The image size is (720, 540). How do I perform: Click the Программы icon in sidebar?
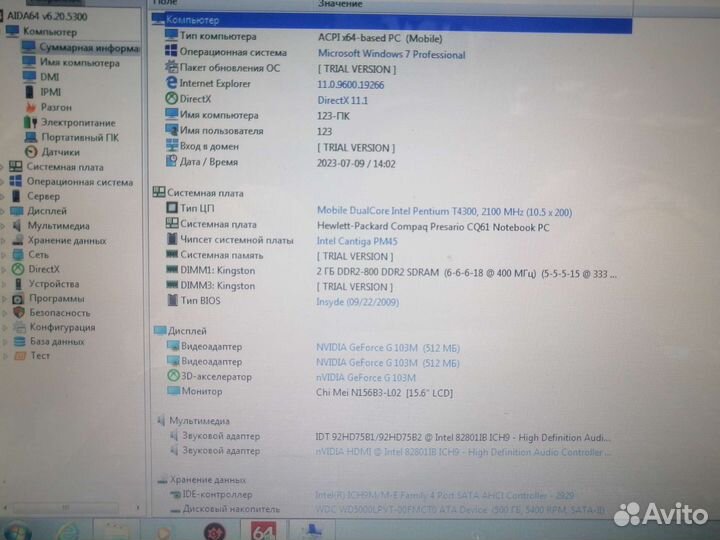[18, 298]
